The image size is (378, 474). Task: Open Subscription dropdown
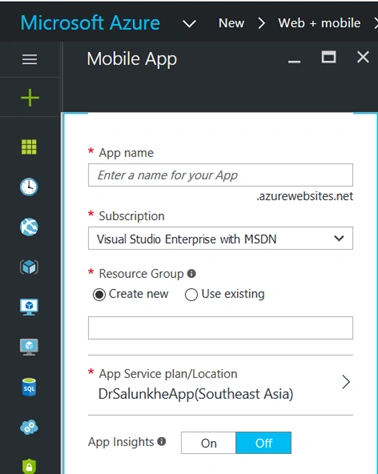(x=220, y=238)
